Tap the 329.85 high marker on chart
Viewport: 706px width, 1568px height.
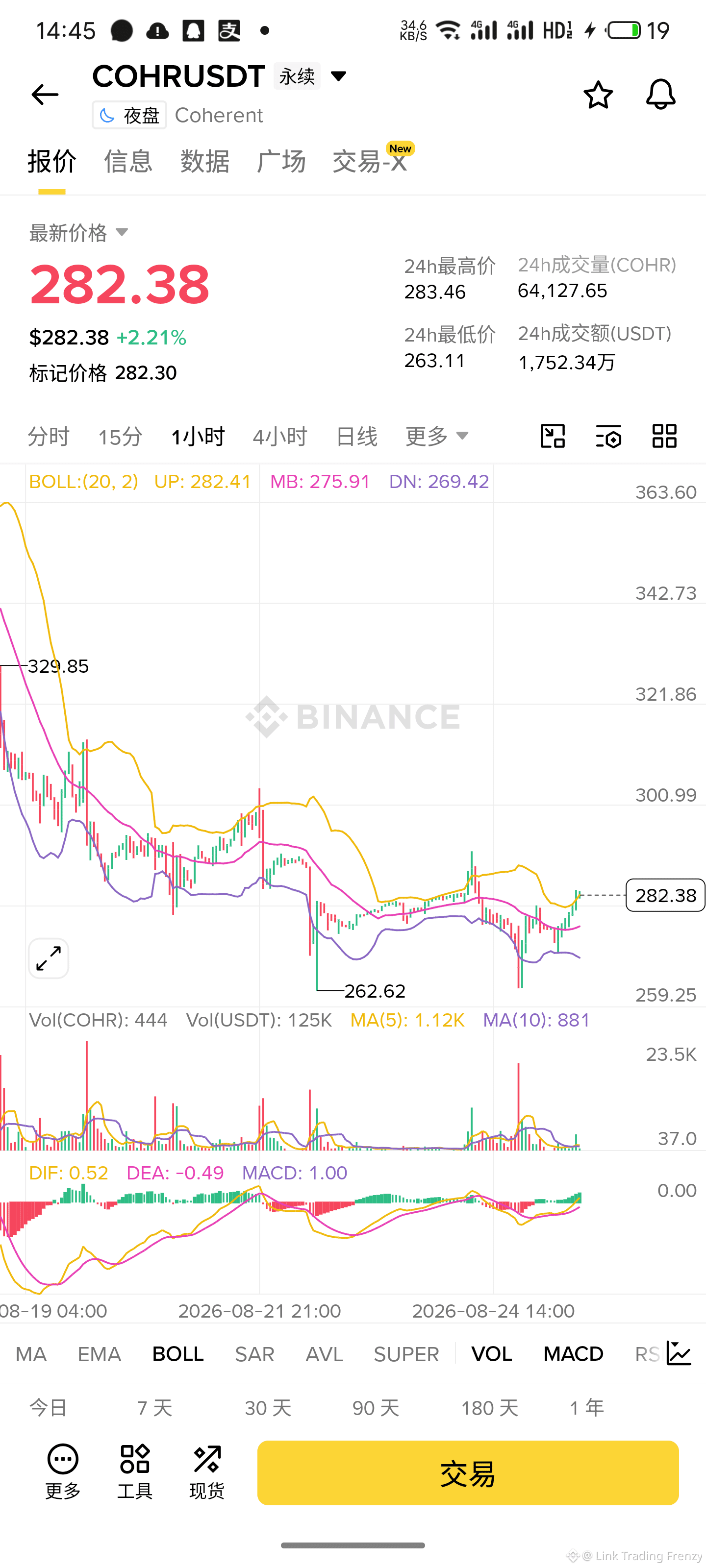pyautogui.click(x=58, y=666)
